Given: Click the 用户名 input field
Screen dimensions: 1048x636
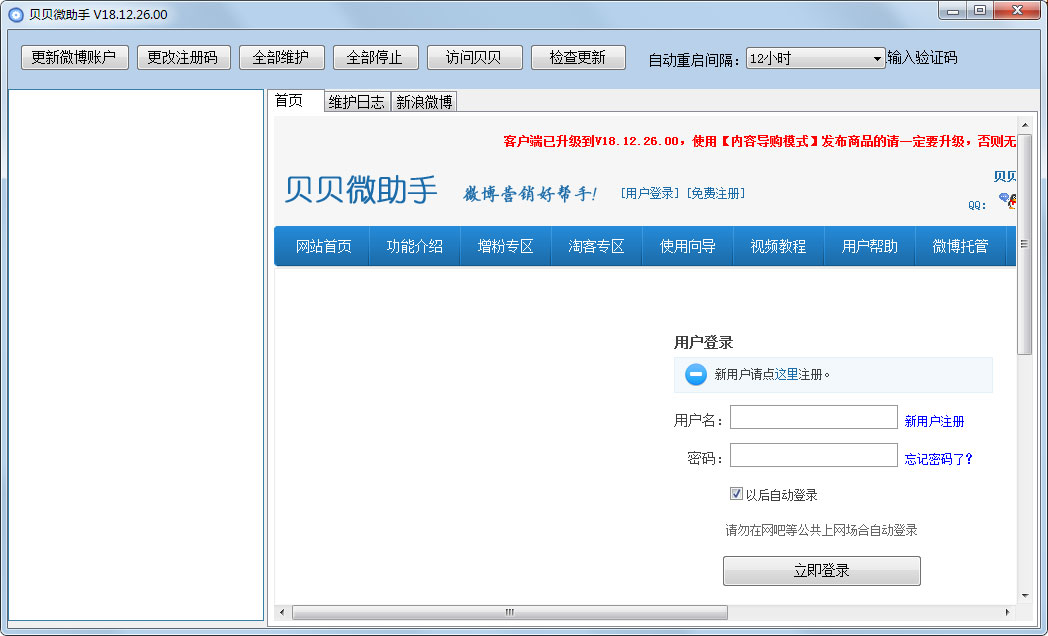Looking at the screenshot, I should [813, 417].
